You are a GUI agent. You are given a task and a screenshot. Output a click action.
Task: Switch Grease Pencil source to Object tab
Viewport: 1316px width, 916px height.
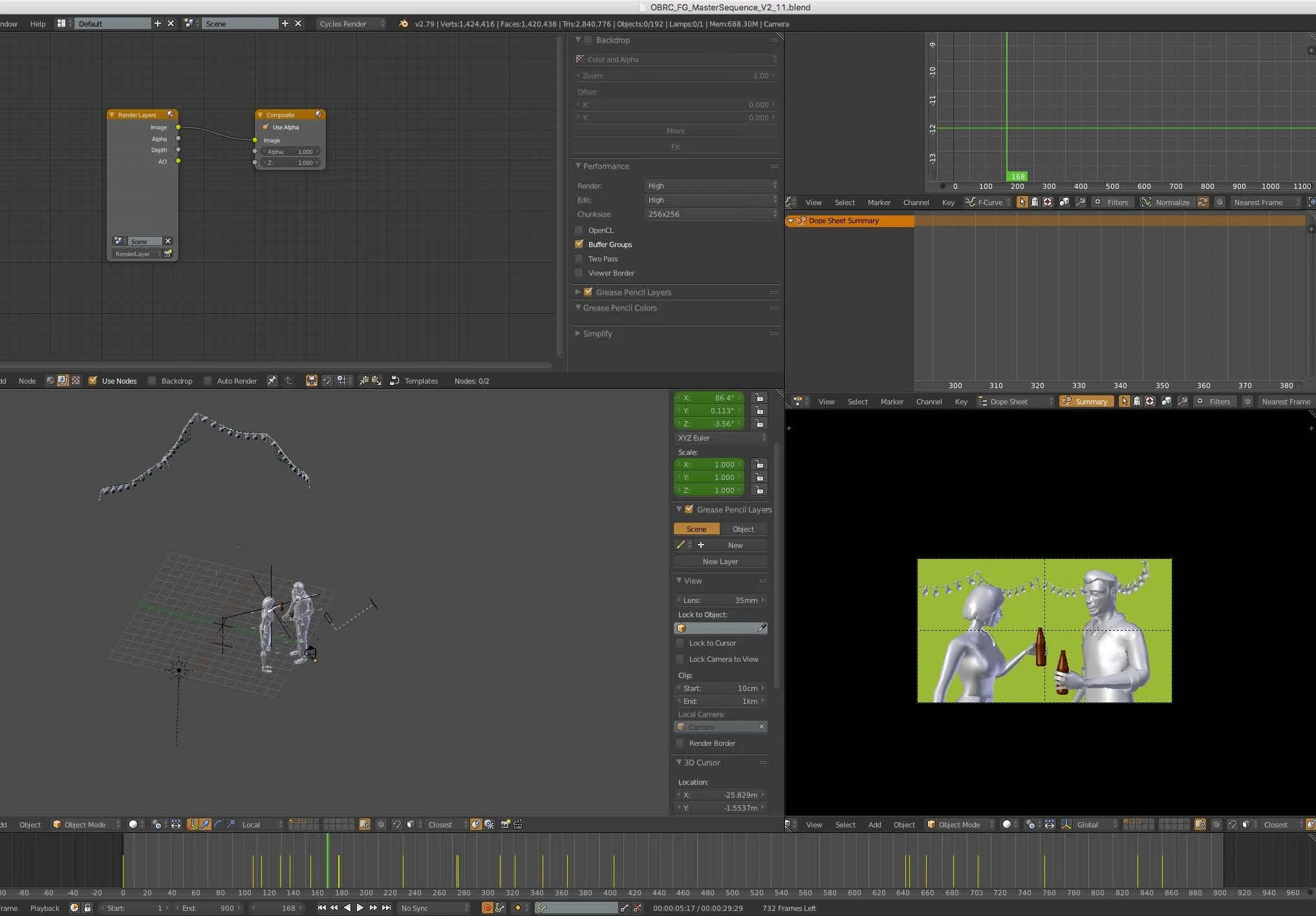(743, 529)
